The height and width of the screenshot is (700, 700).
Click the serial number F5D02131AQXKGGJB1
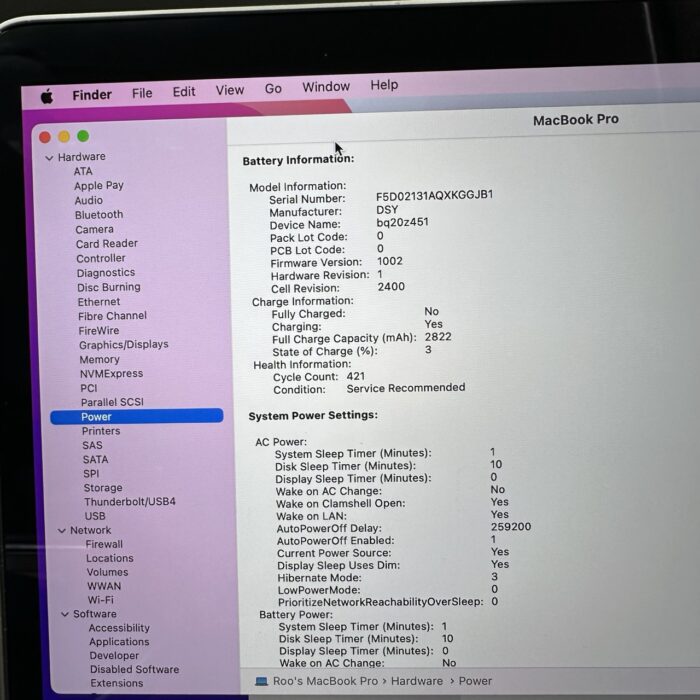coord(434,196)
